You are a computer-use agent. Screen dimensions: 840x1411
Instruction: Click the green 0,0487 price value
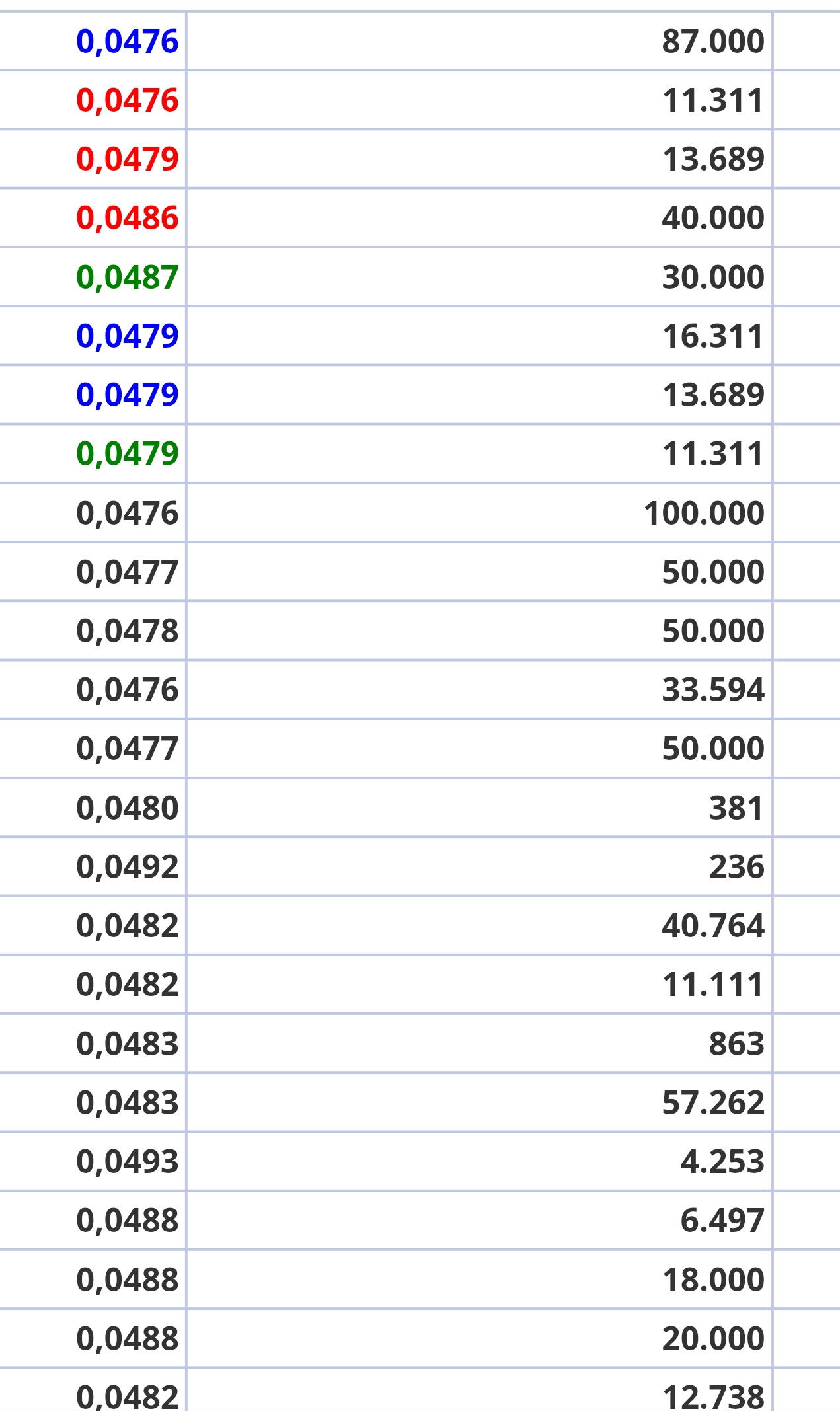click(127, 278)
